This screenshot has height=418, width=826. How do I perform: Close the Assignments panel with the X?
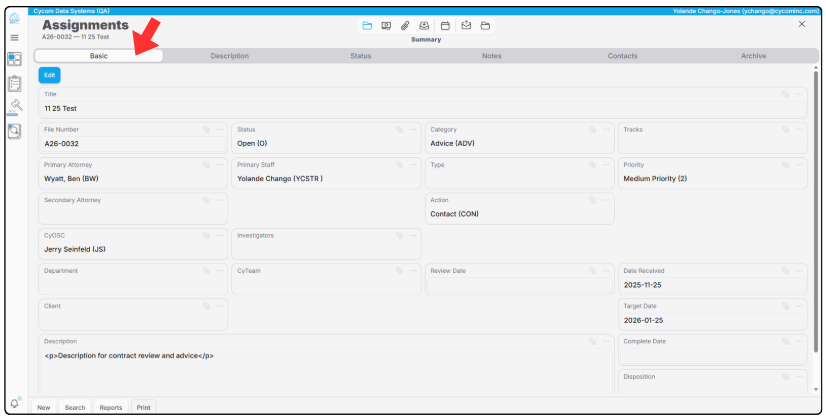point(802,24)
